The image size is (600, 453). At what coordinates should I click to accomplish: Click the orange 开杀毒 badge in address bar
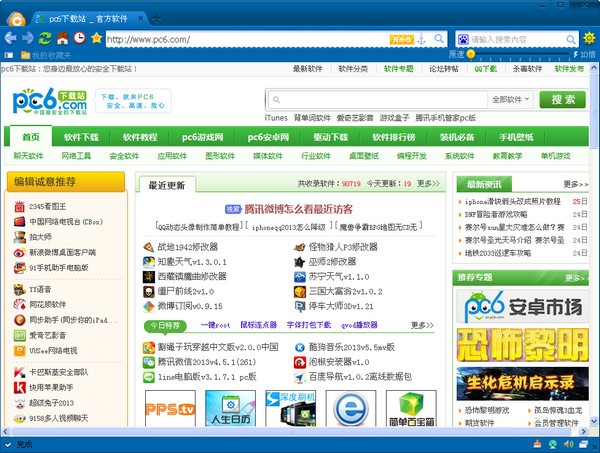click(401, 39)
